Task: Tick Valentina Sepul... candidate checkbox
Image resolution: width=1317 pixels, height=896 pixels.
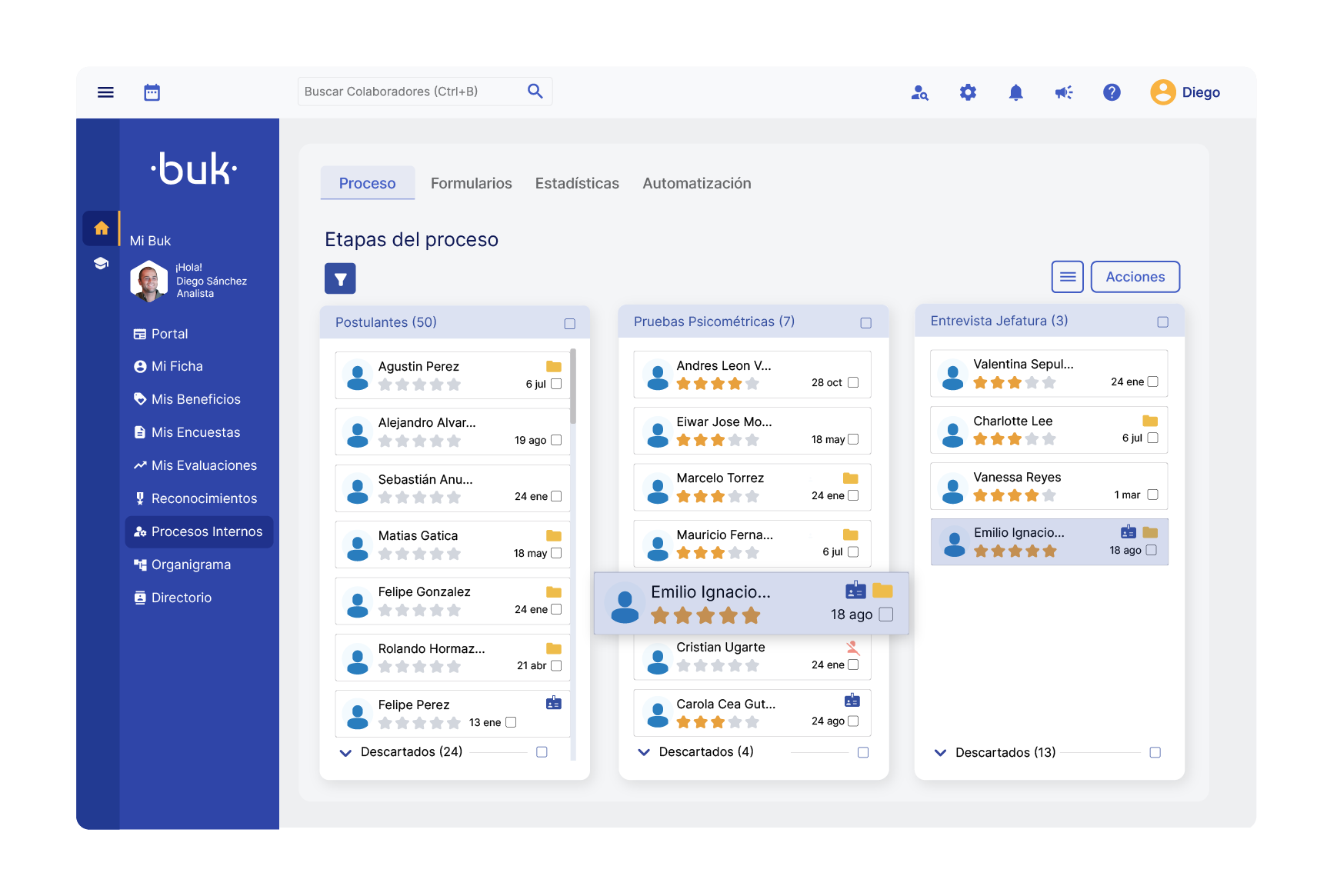Action: (x=1152, y=381)
